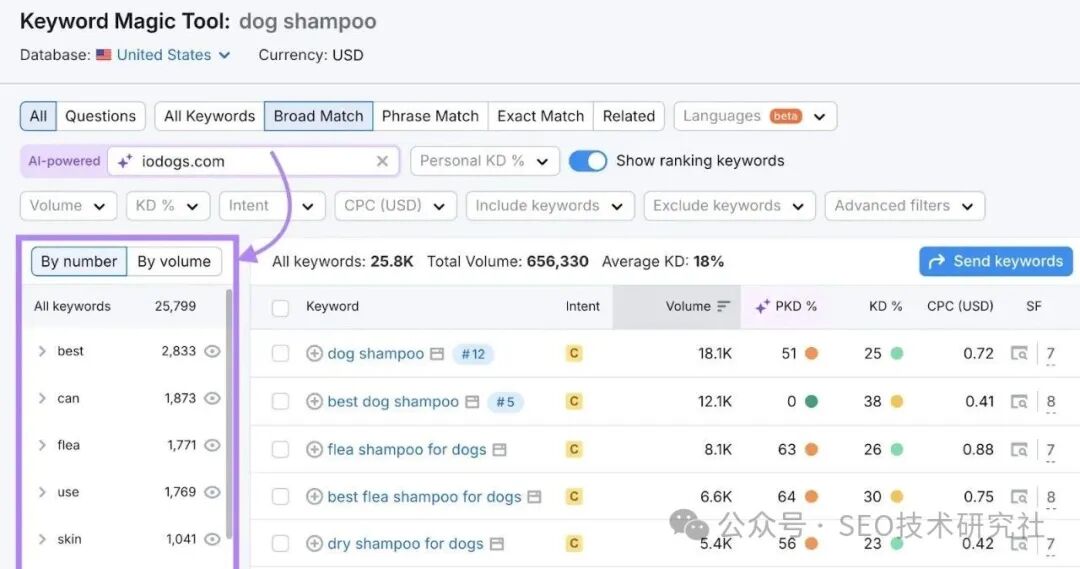
Task: Click the SERP preview icon next to "flea shampoo for dogs"
Action: [x=499, y=450]
